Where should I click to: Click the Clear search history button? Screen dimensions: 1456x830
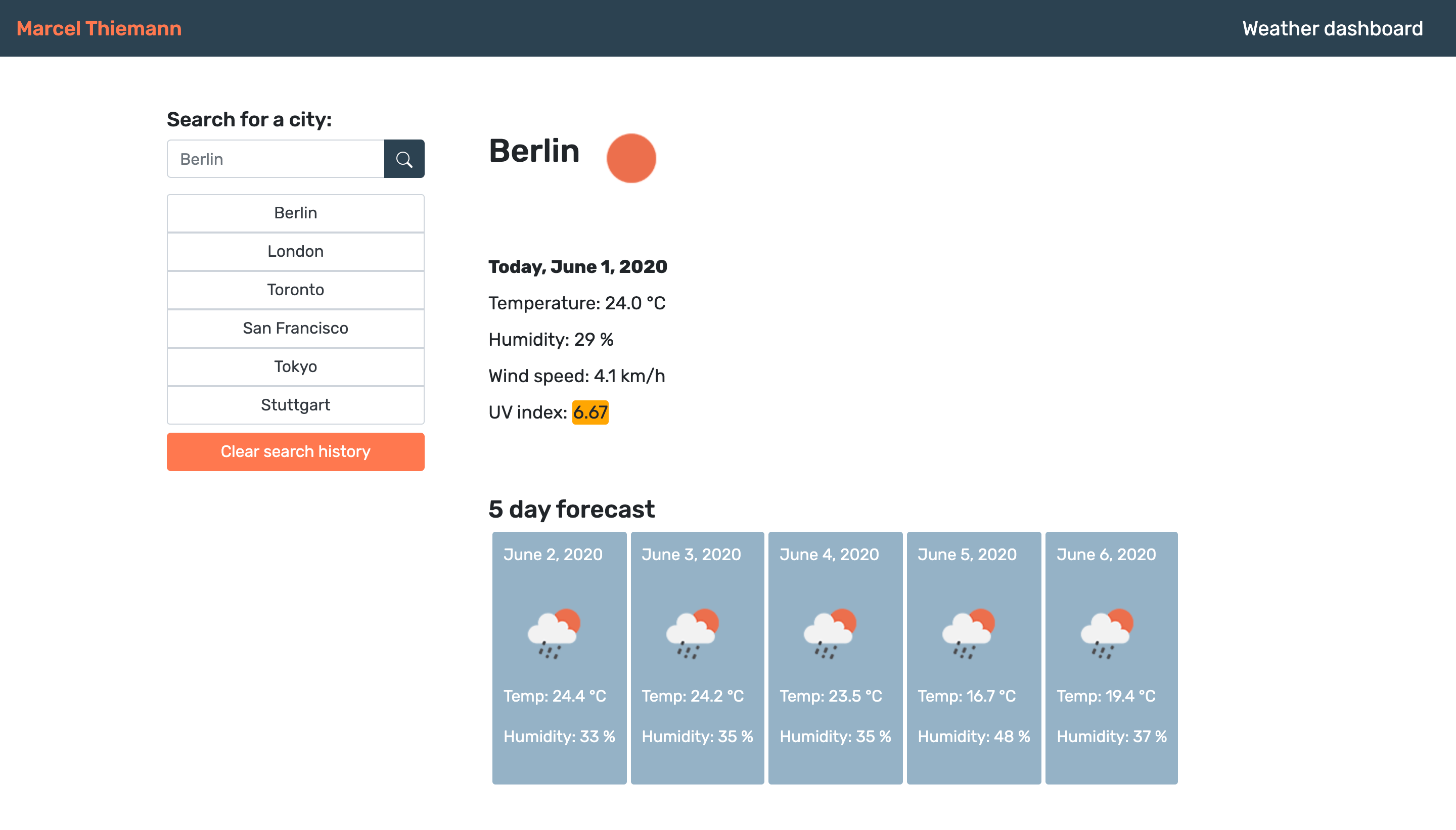[295, 451]
